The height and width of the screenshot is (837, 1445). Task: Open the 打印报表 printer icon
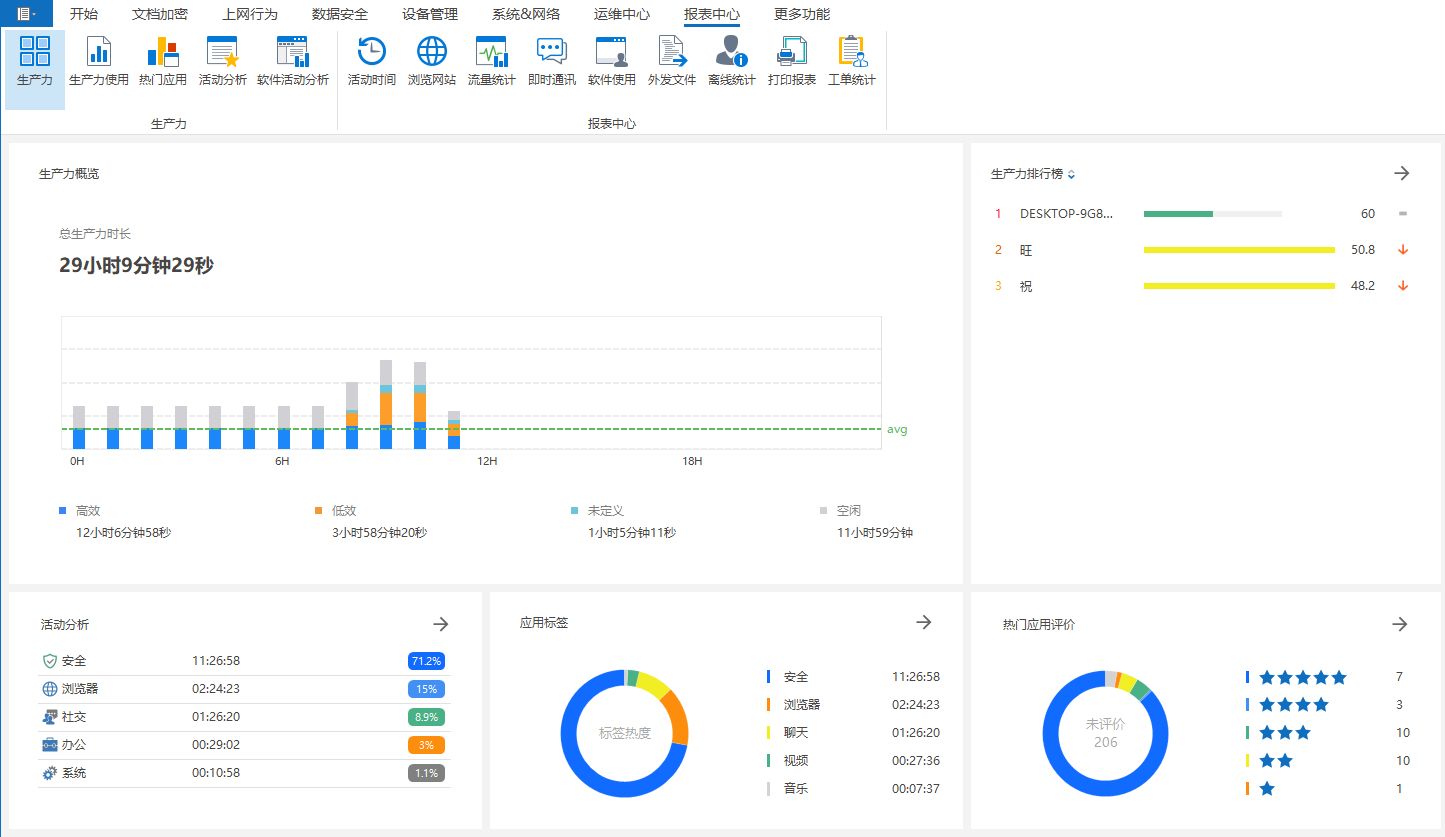tap(792, 62)
